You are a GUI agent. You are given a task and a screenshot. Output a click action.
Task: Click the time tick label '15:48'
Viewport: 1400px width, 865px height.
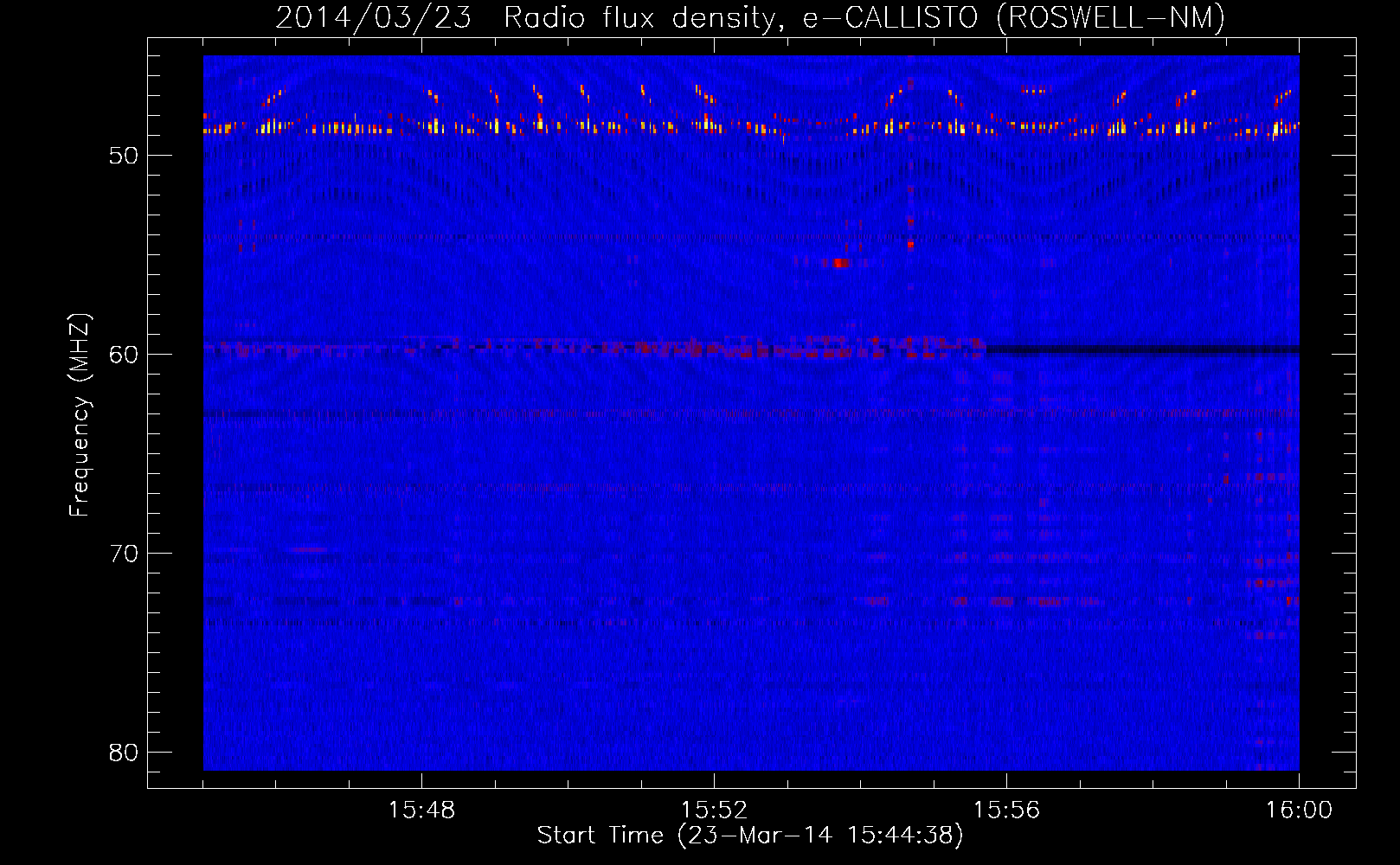click(421, 810)
